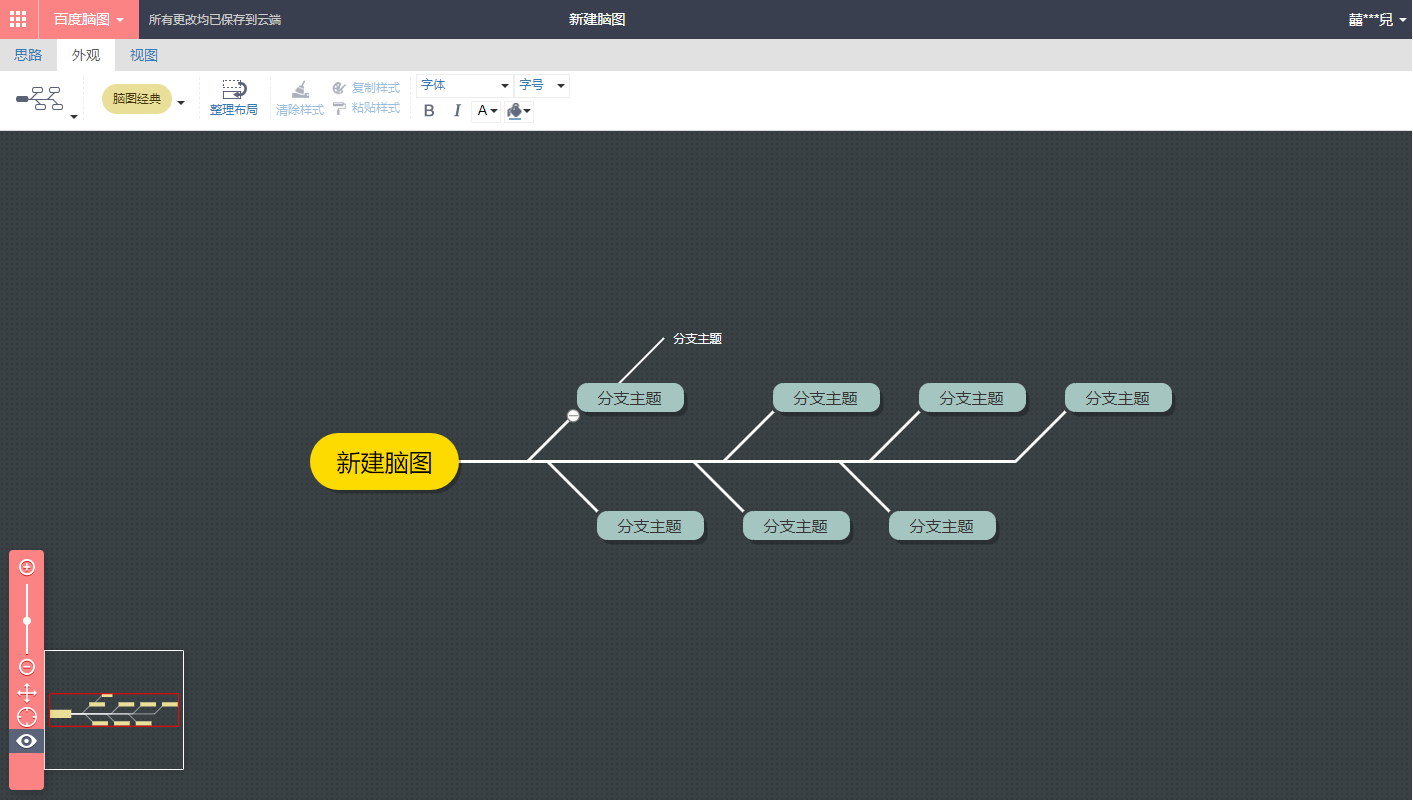Open the 字体 font dropdown

click(465, 86)
